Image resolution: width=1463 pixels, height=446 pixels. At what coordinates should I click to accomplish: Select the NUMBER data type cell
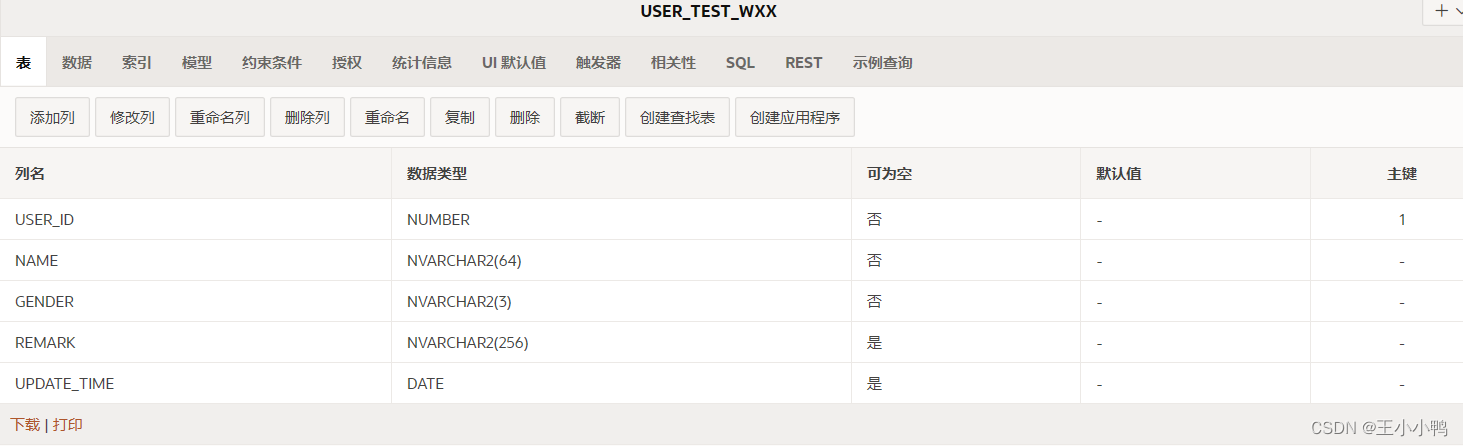click(621, 219)
